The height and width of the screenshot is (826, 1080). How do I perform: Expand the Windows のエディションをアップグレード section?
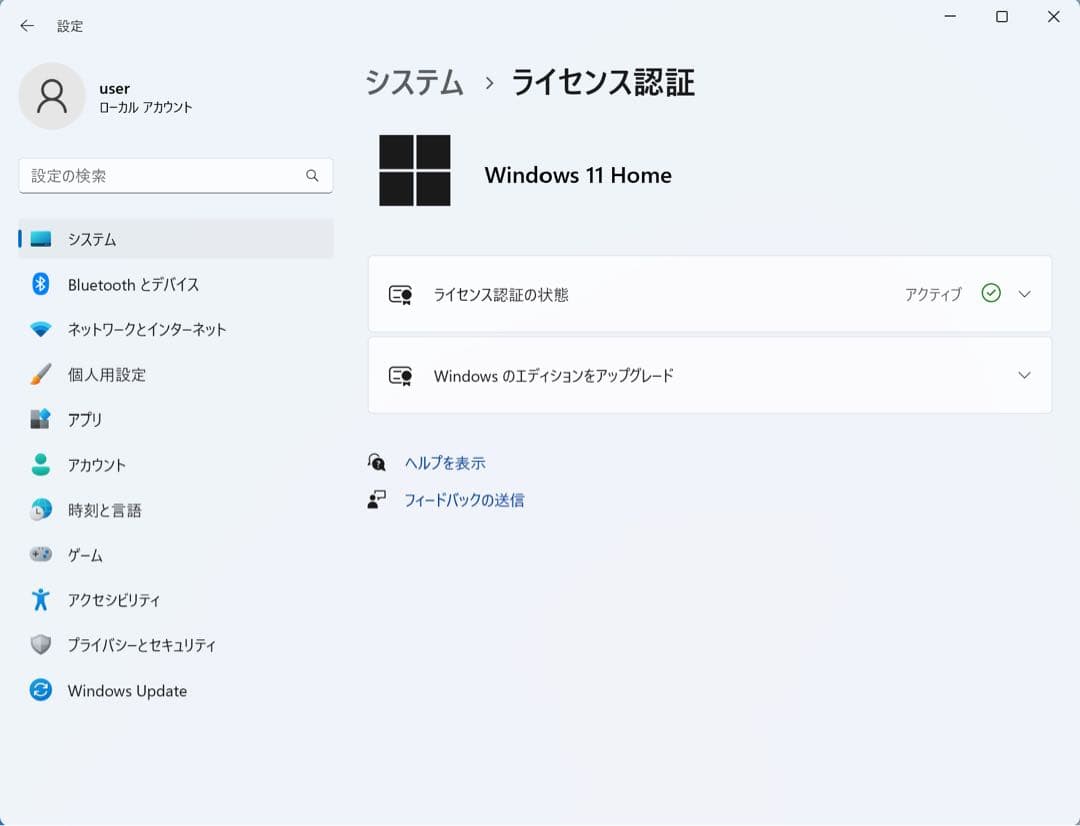pos(1024,375)
